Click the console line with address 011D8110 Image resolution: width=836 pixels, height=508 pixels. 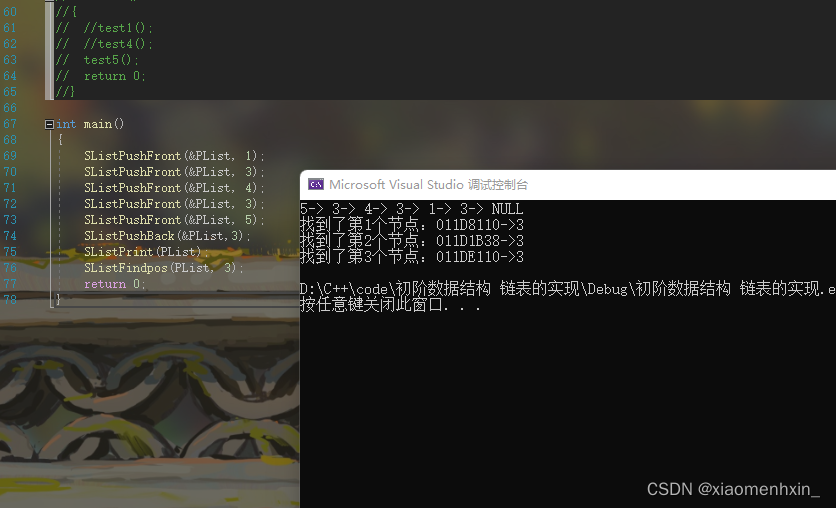412,224
